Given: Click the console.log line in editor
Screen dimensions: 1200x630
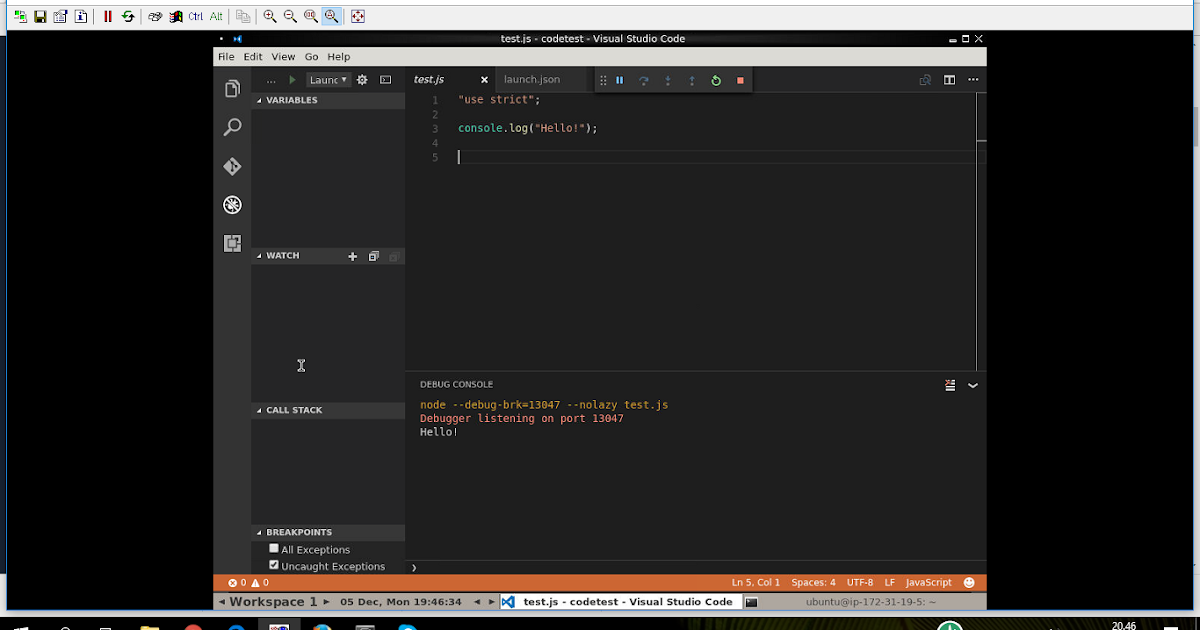Looking at the screenshot, I should click(527, 128).
